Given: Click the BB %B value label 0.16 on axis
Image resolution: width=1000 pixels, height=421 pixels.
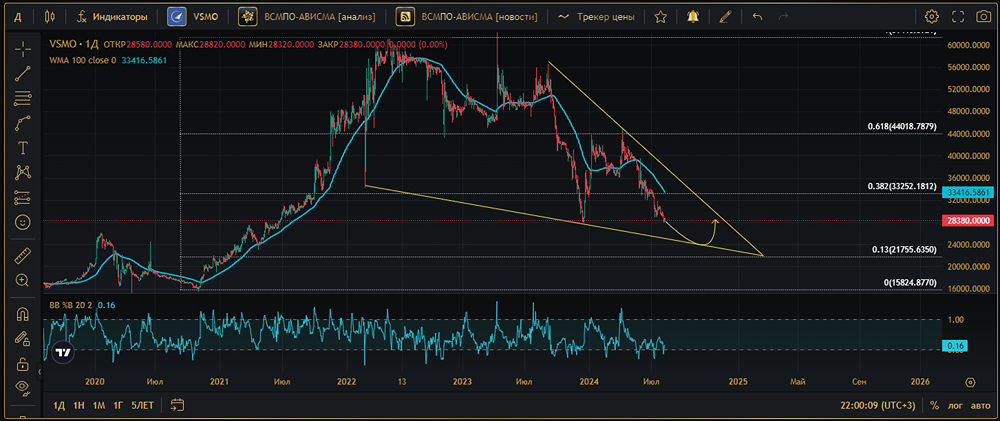Looking at the screenshot, I should point(957,345).
